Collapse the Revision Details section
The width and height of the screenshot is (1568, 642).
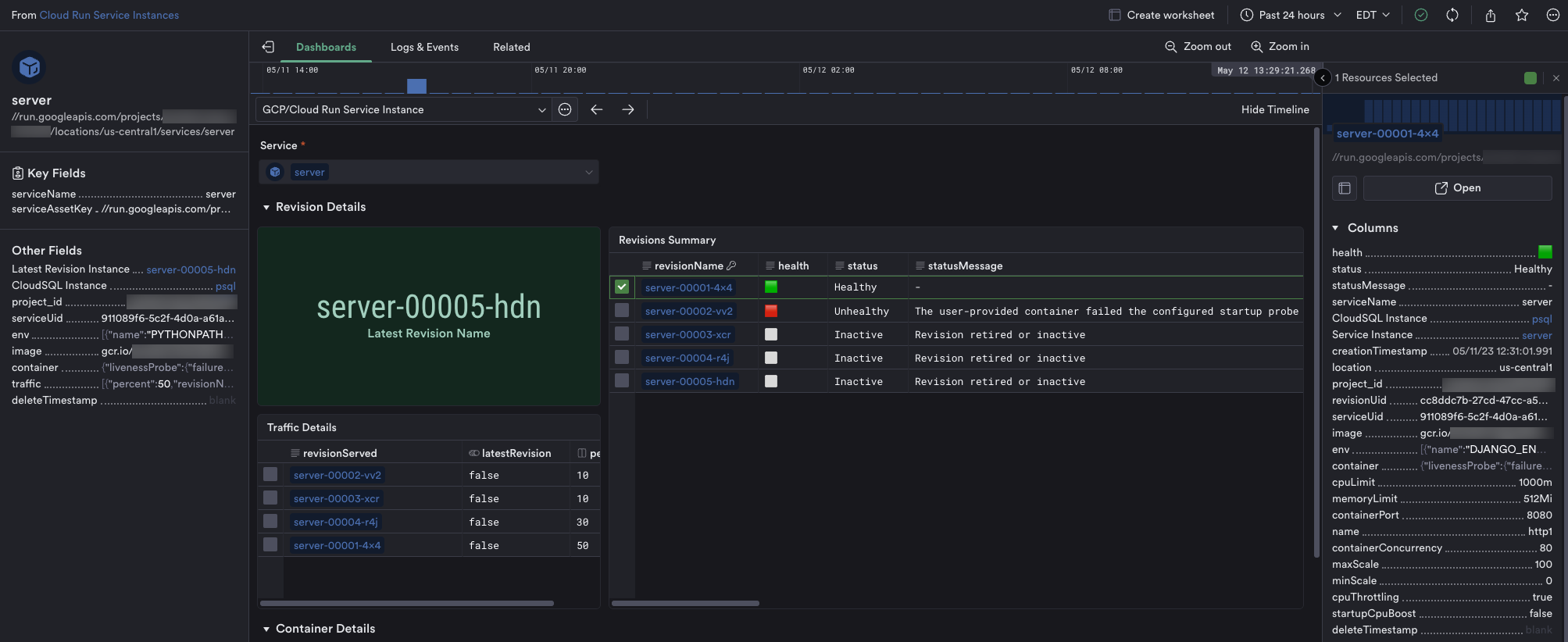pyautogui.click(x=266, y=207)
